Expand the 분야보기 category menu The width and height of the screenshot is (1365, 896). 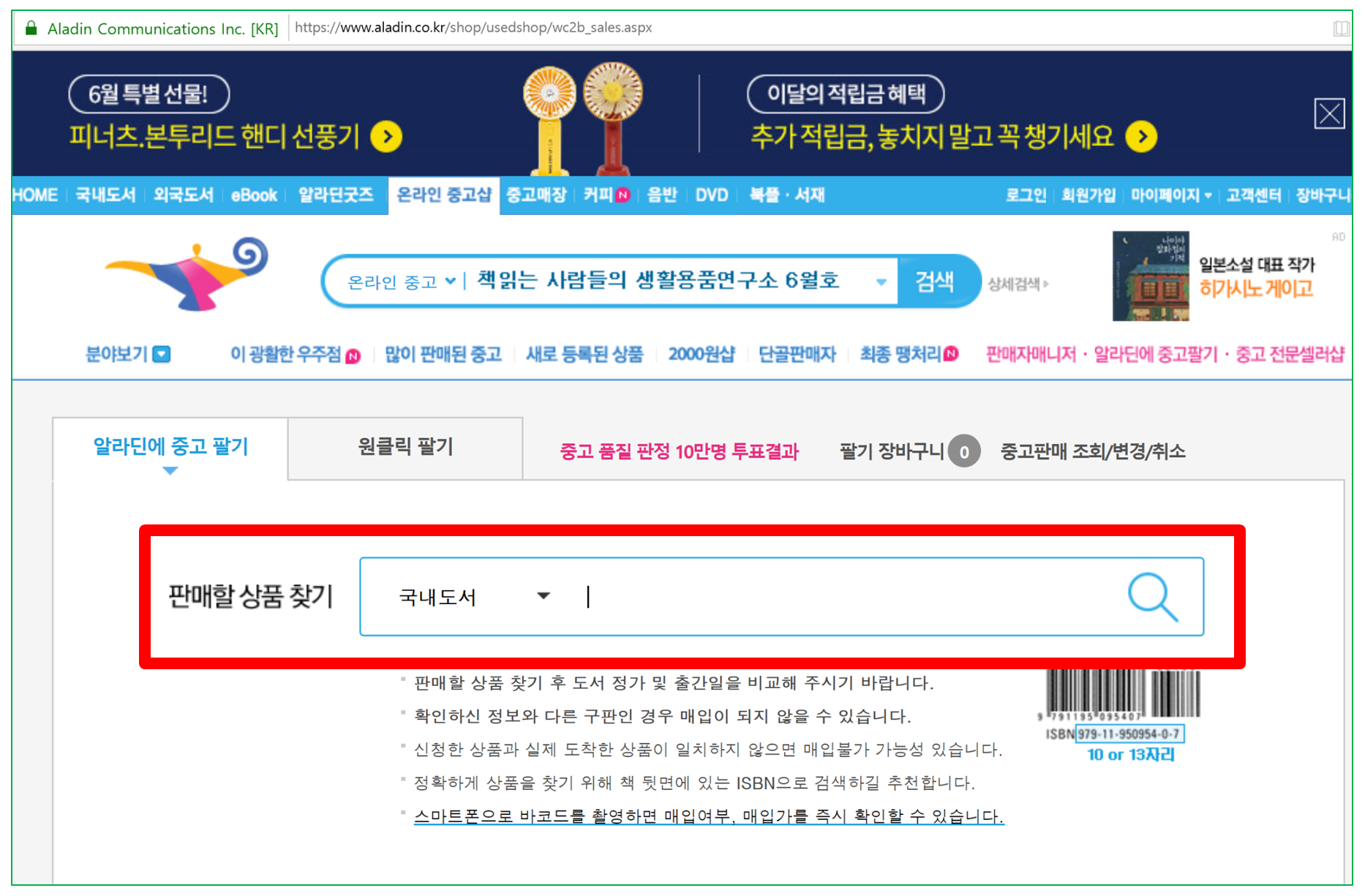[128, 354]
